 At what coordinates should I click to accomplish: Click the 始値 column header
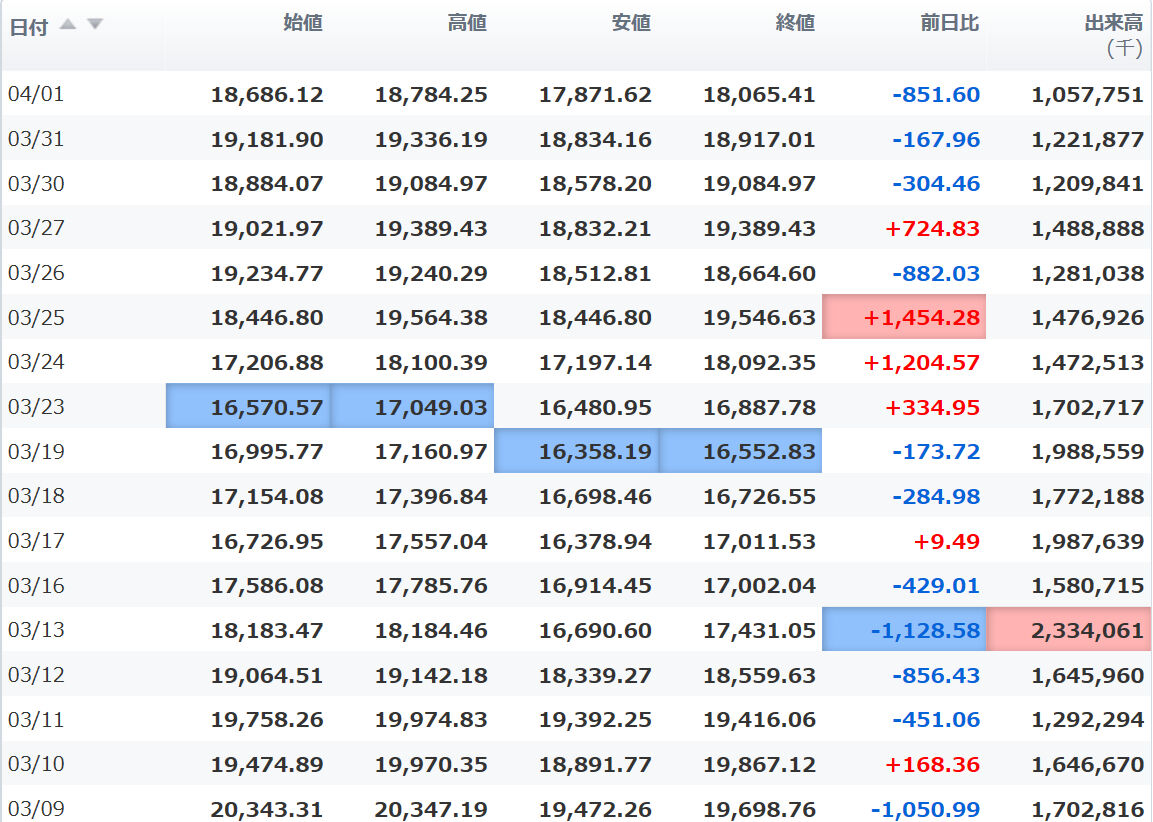coord(303,24)
